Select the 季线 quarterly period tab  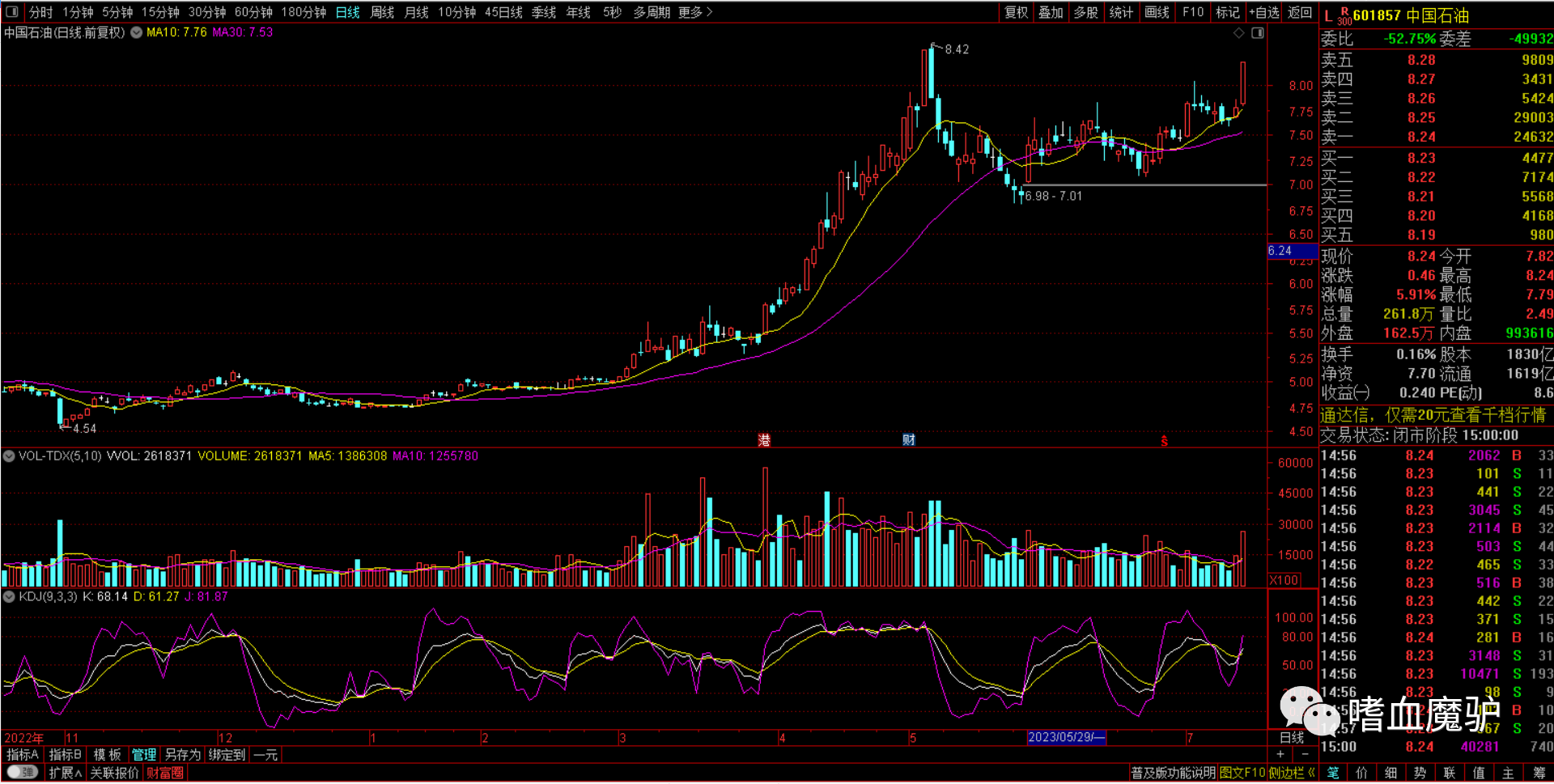[x=543, y=12]
